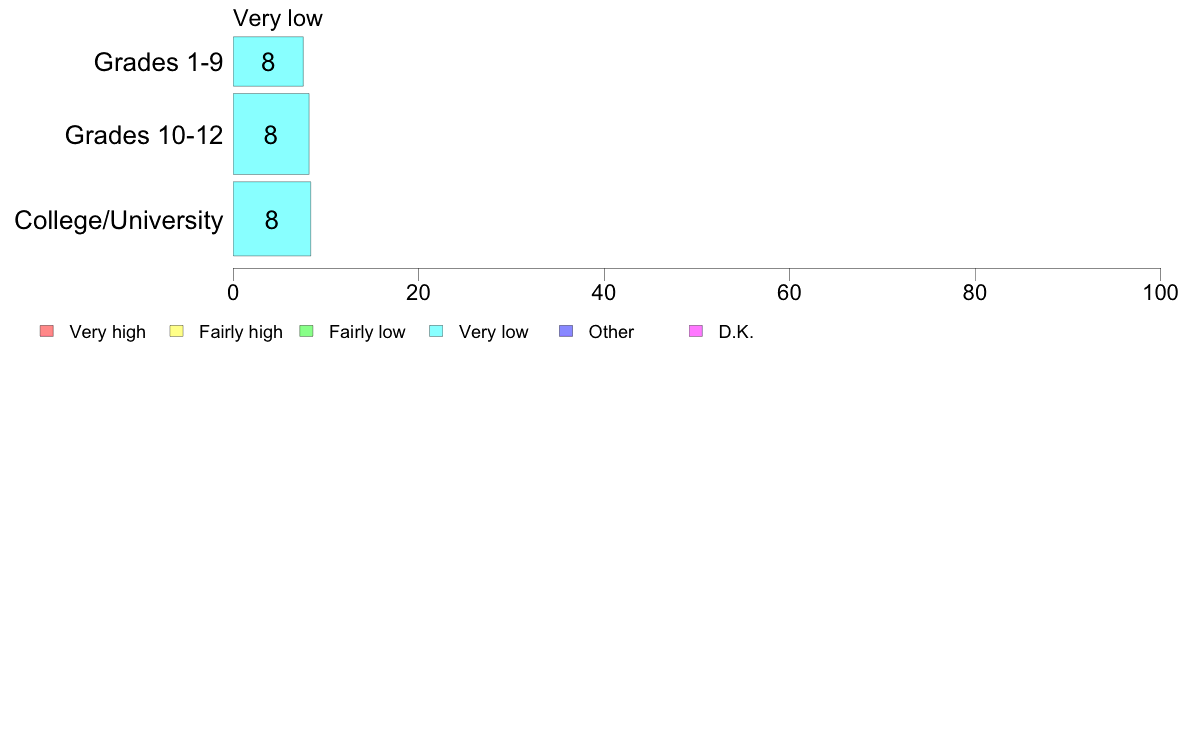
Task: Click the Fairly high legend text
Action: (241, 332)
